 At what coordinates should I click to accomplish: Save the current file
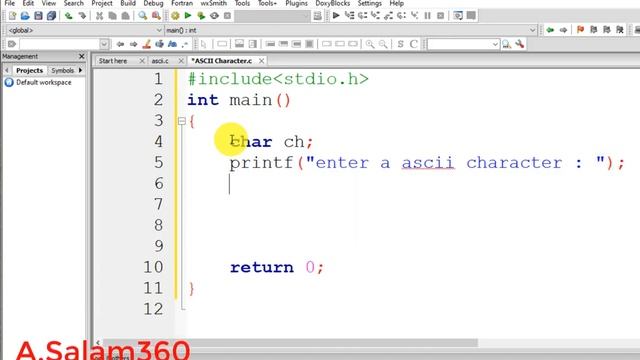point(38,16)
